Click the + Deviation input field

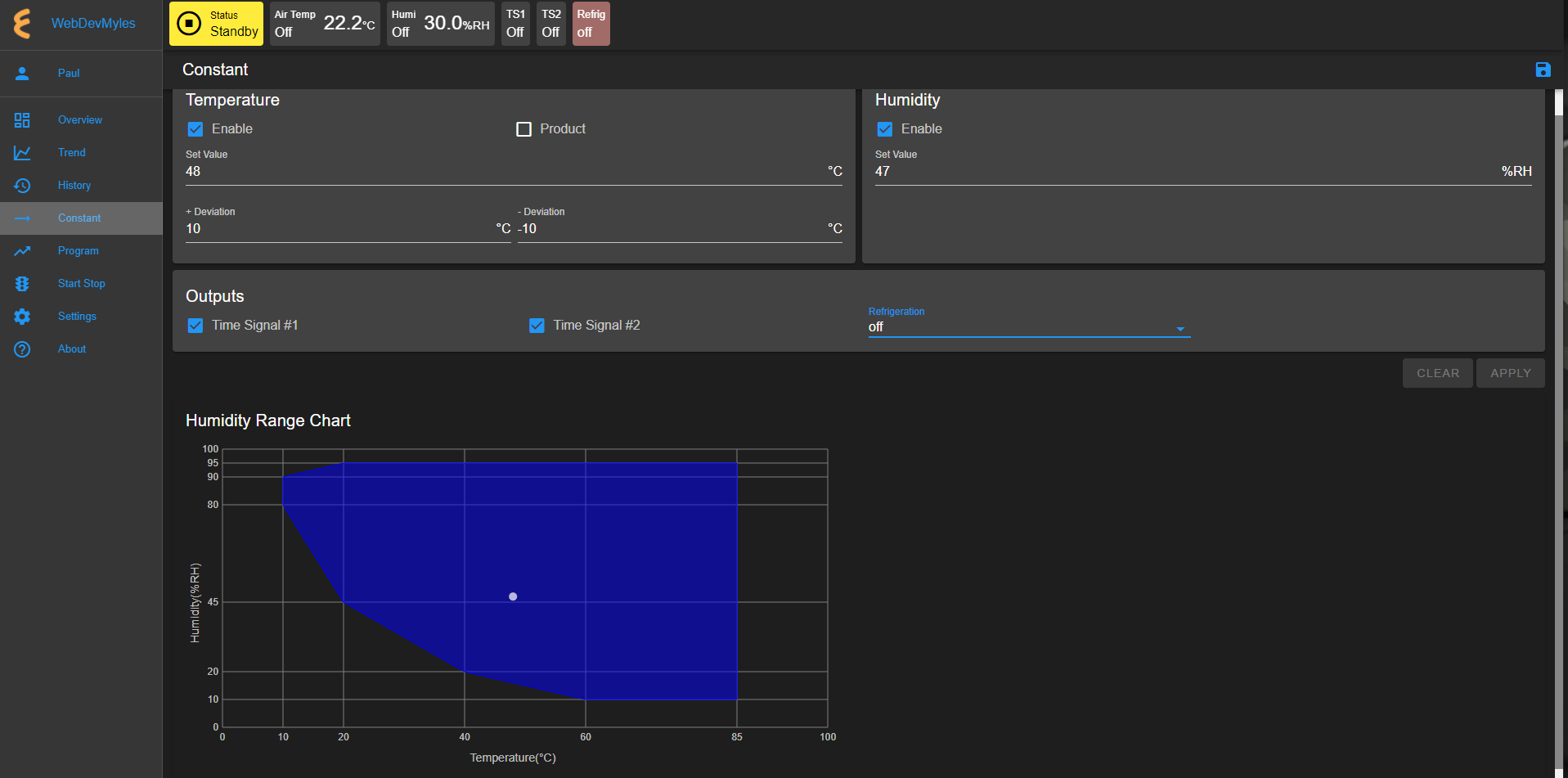(x=348, y=229)
